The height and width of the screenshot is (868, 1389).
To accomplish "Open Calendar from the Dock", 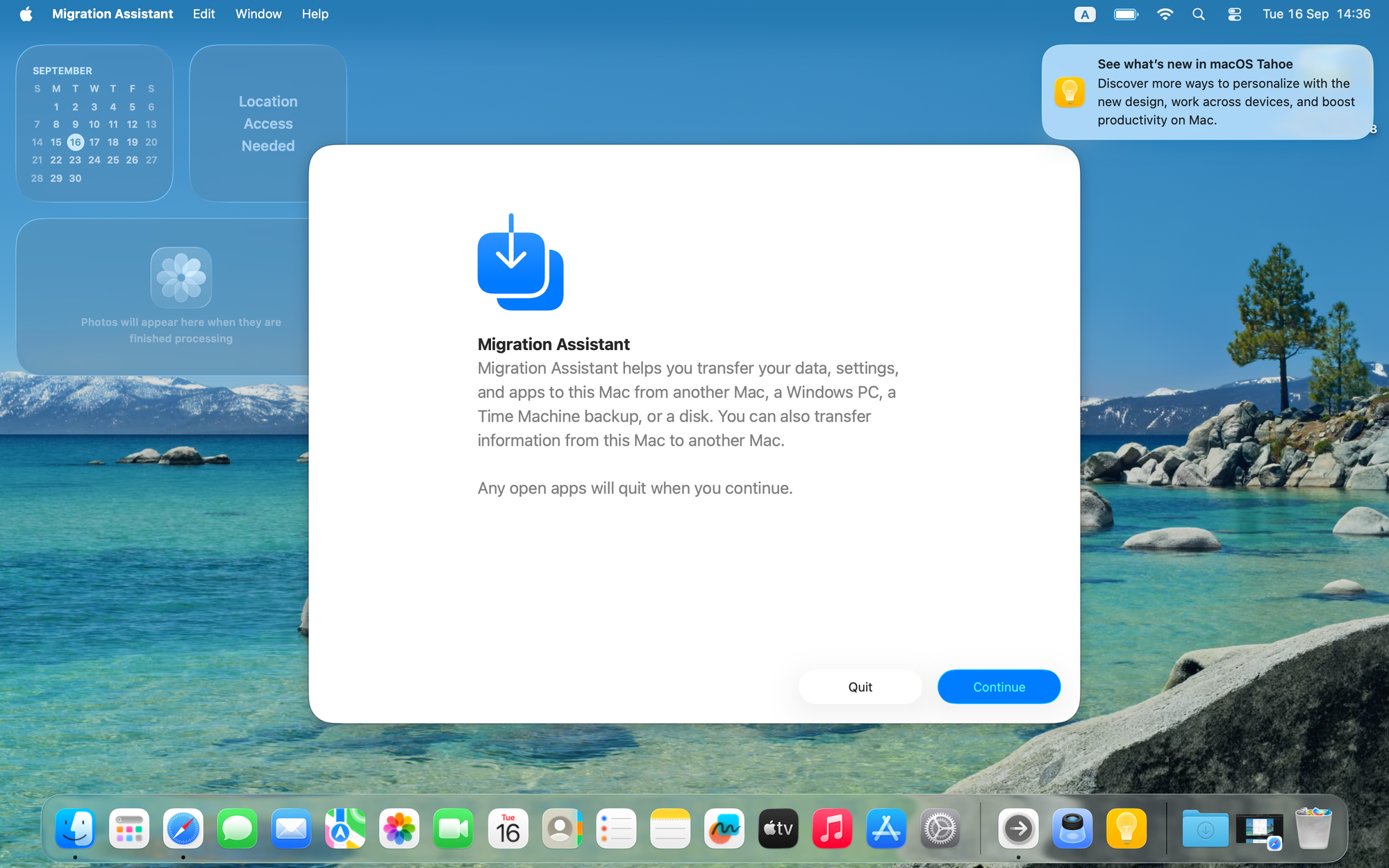I will 508,828.
